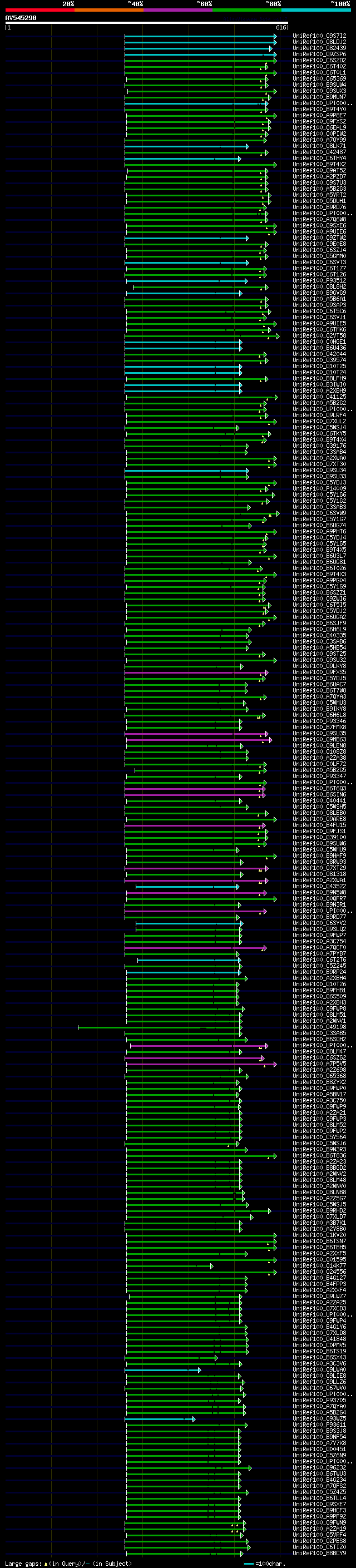Click label UniRef100_C0HGE1

(x=319, y=342)
